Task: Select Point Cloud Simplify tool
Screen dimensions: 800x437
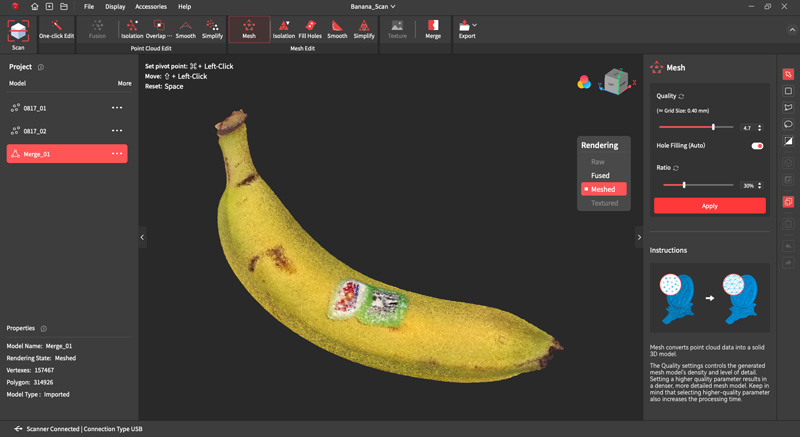Action: point(212,30)
